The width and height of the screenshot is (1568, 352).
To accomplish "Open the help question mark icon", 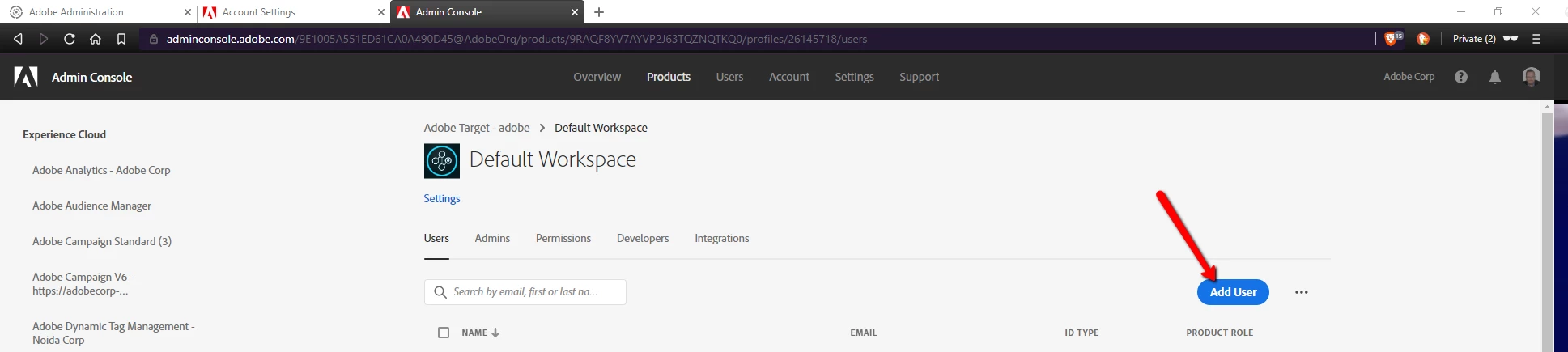I will point(1461,77).
